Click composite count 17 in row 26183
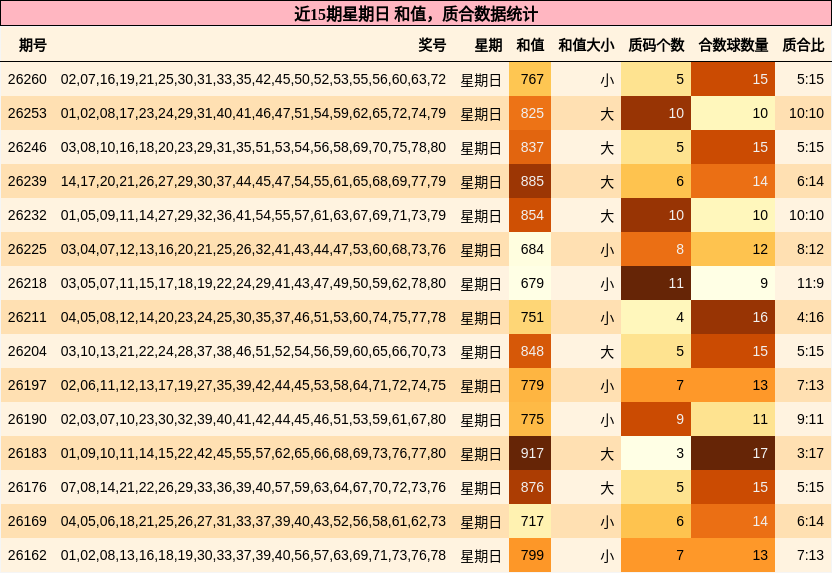This screenshot has width=832, height=573. (x=733, y=453)
